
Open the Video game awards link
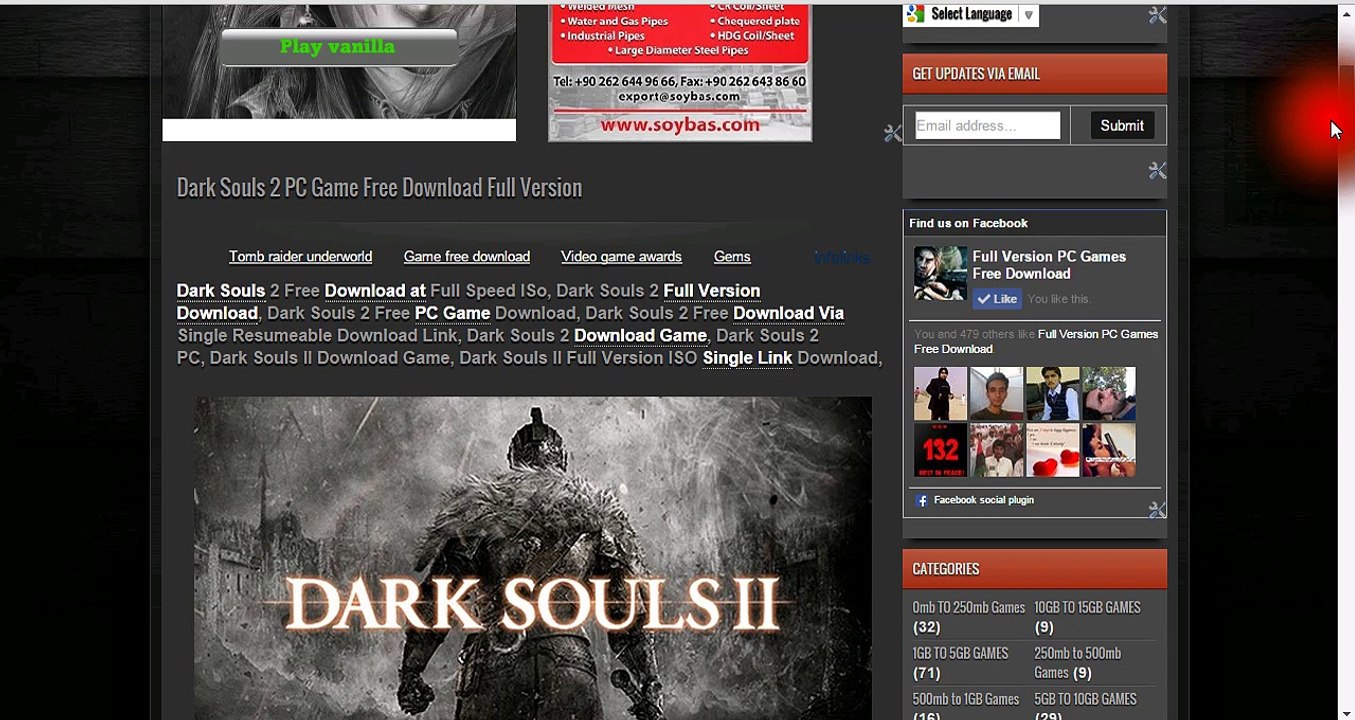coord(621,257)
